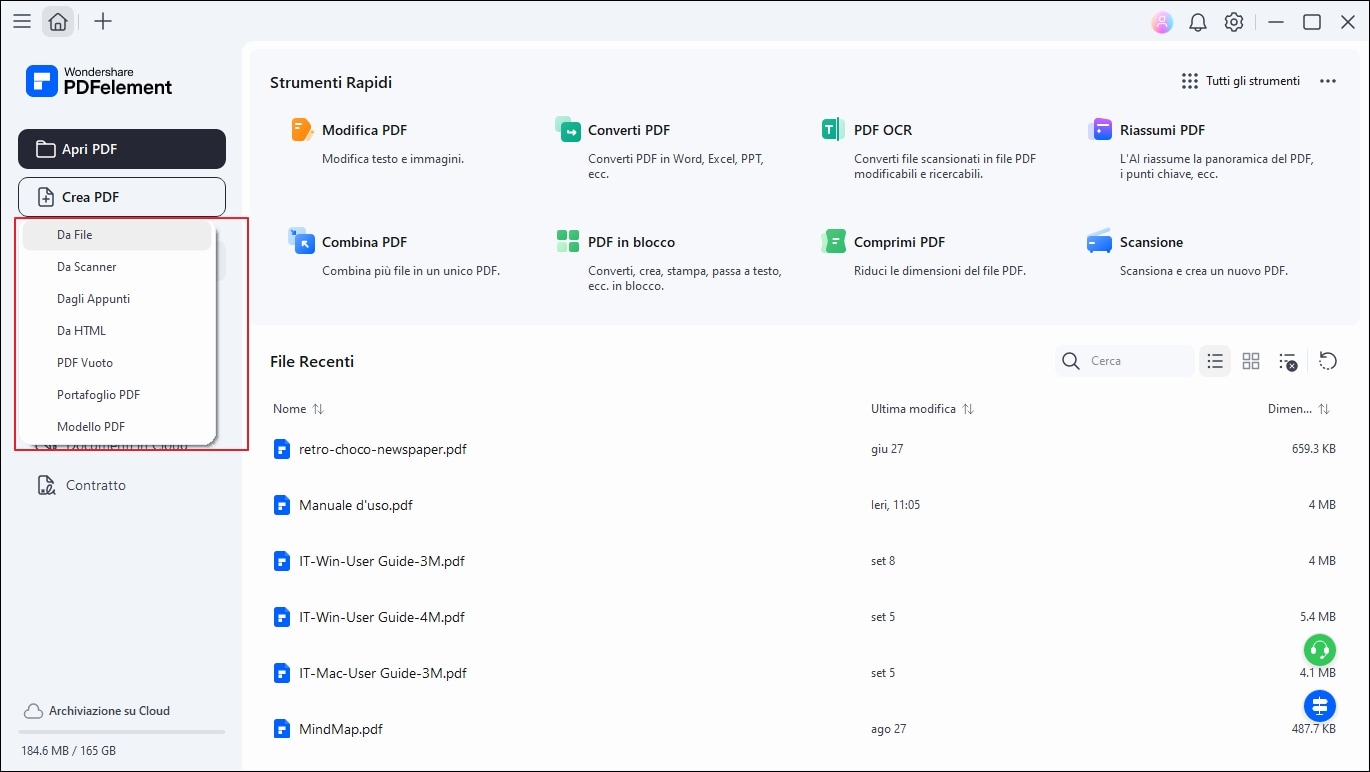Click the cloud storage usage bar

pos(122,732)
